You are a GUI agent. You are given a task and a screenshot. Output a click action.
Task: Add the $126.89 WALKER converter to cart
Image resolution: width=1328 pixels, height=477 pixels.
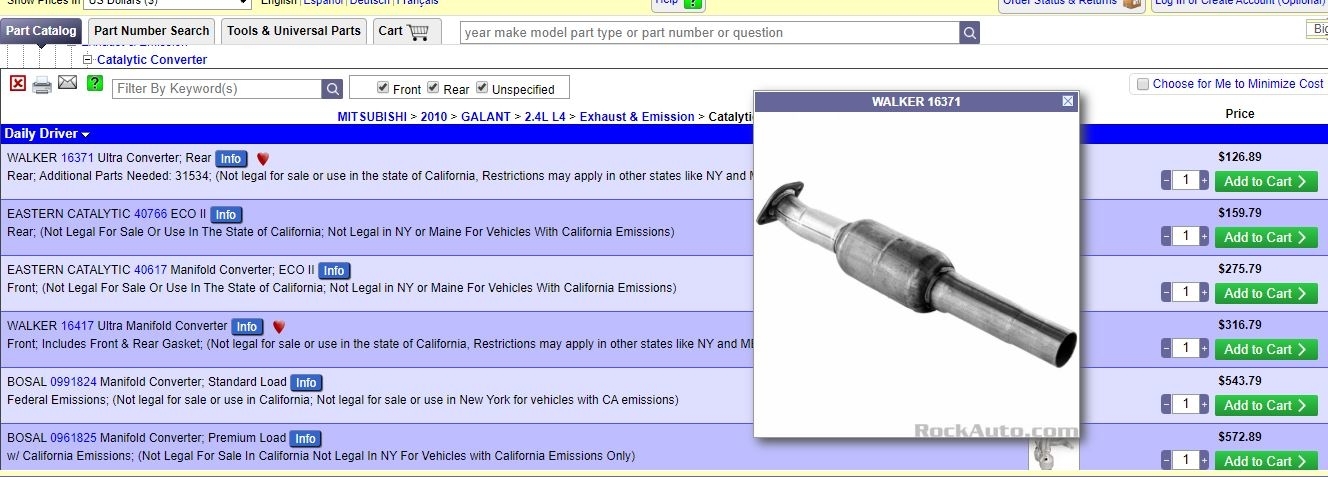pyautogui.click(x=1266, y=181)
